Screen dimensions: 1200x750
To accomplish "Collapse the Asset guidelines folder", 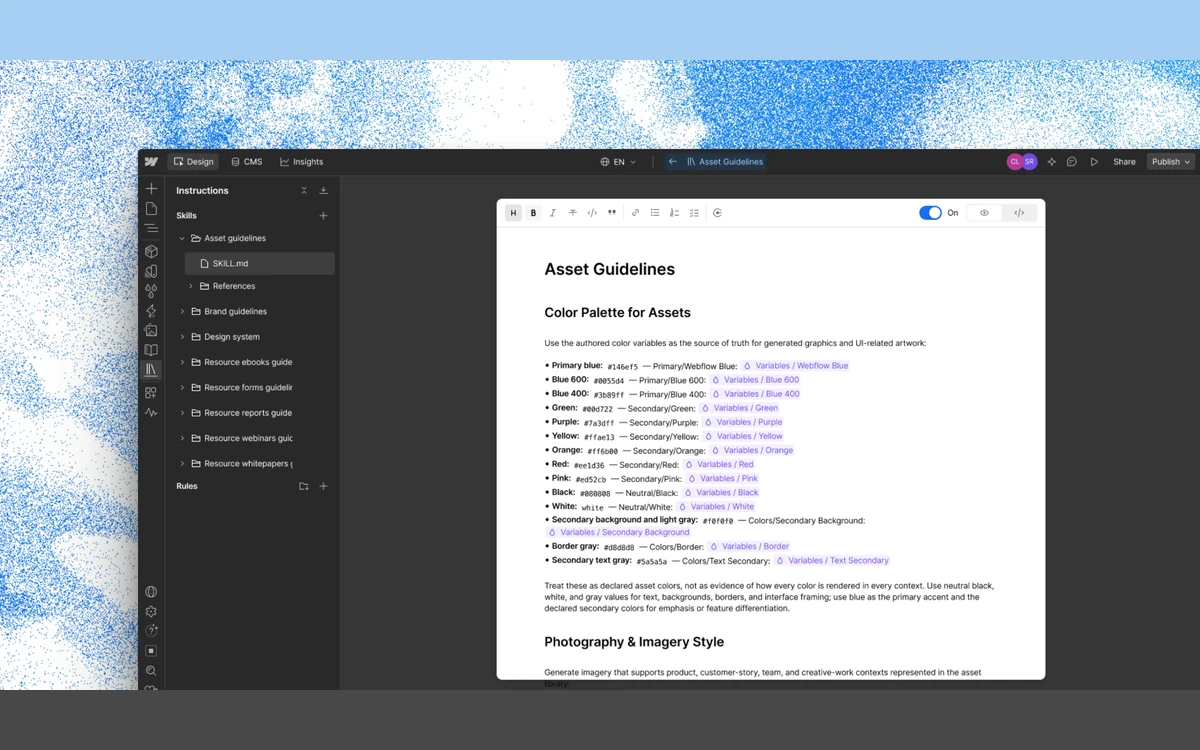I will (x=182, y=239).
